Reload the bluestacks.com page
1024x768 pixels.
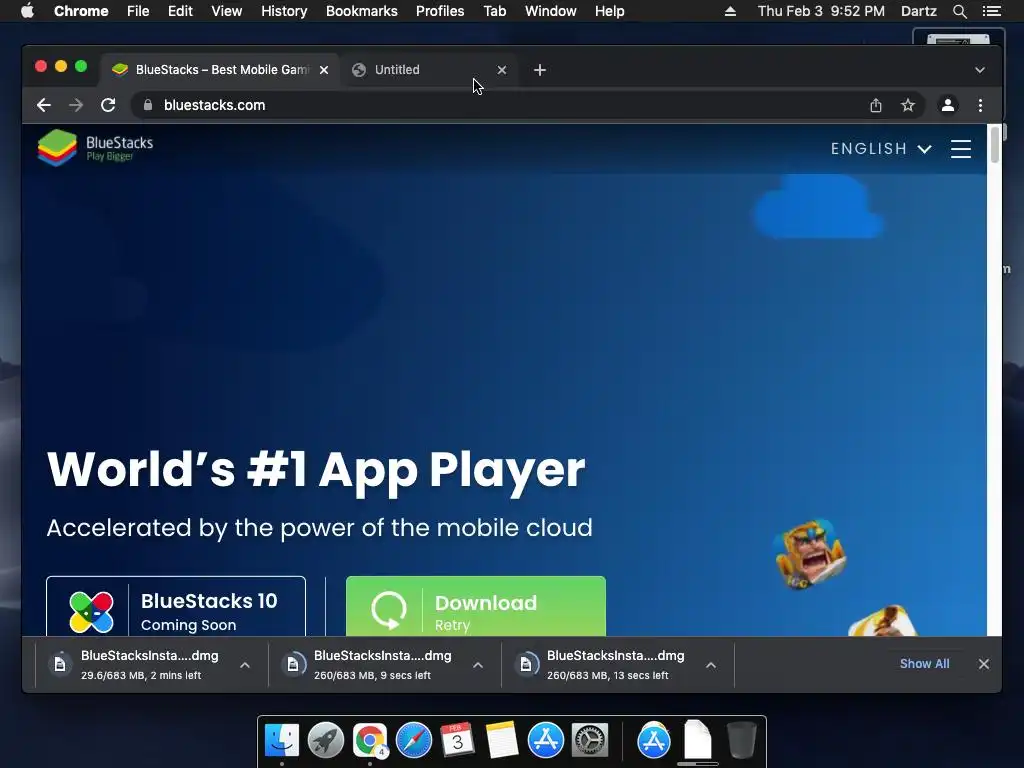tap(108, 105)
